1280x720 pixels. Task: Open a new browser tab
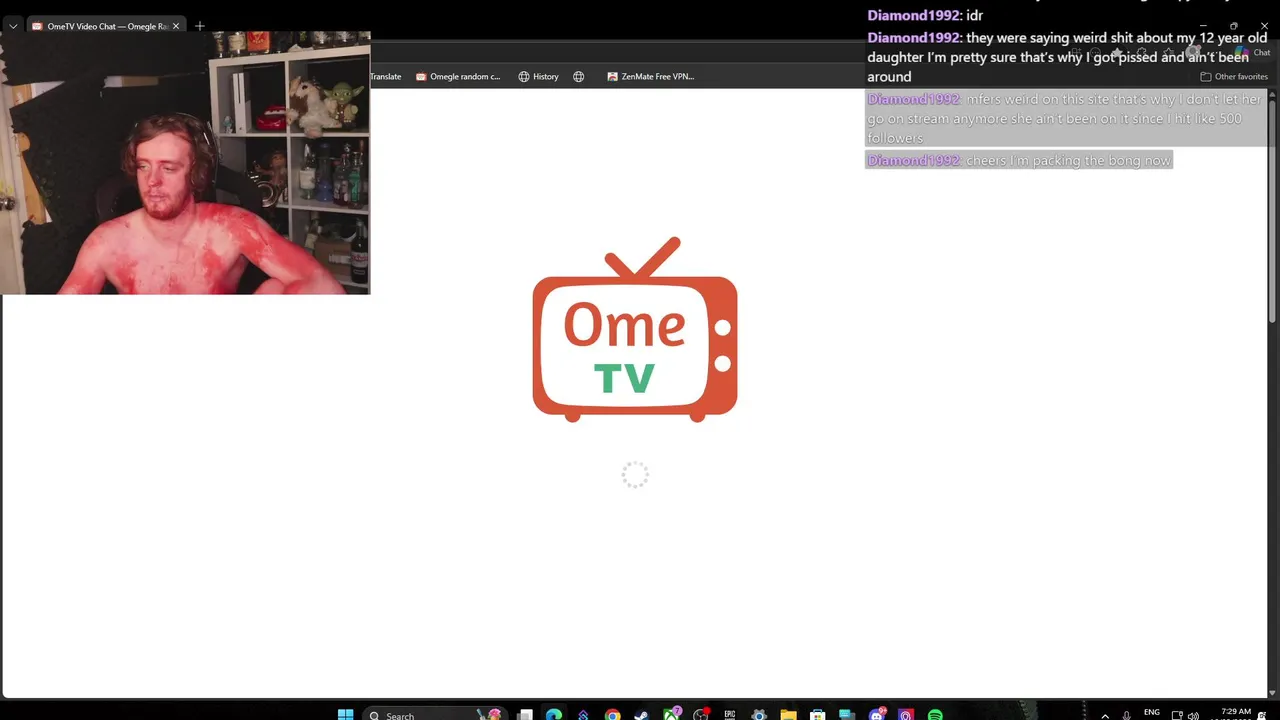click(x=200, y=26)
